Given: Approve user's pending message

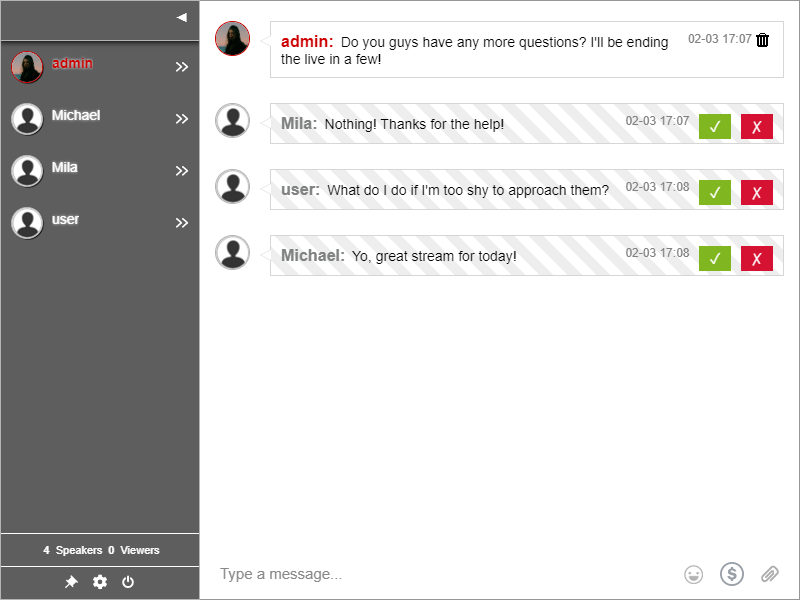Looking at the screenshot, I should 715,192.
